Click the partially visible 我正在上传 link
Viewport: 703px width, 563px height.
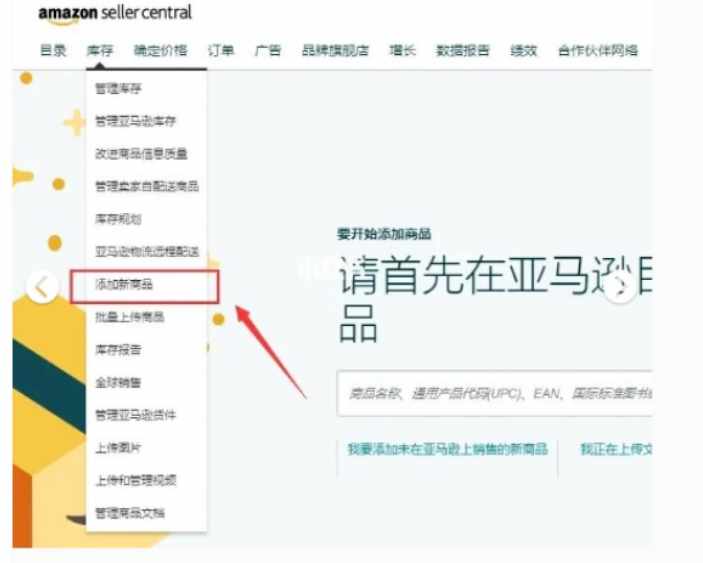616,449
